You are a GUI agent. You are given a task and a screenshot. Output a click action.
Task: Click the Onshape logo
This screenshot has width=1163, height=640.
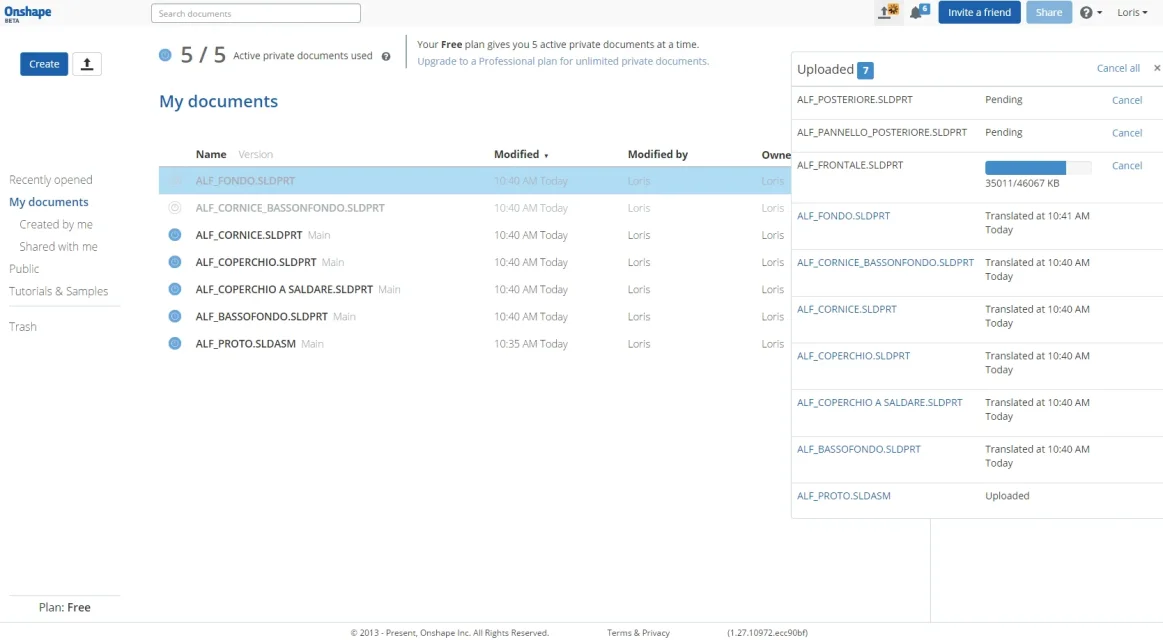click(x=28, y=13)
